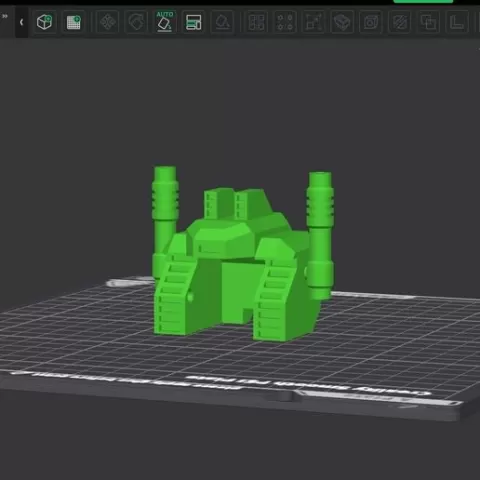
Task: Select the Rotate tool icon
Action: click(136, 22)
